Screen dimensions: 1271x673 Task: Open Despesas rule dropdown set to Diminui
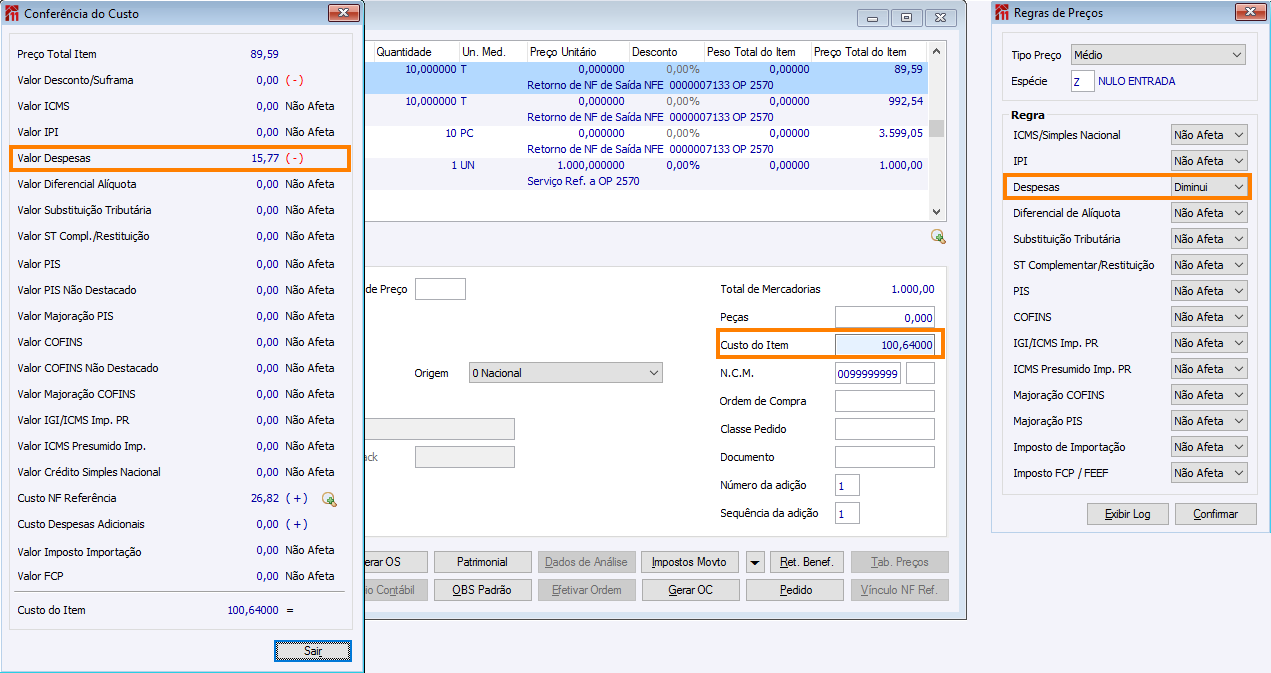click(1209, 187)
